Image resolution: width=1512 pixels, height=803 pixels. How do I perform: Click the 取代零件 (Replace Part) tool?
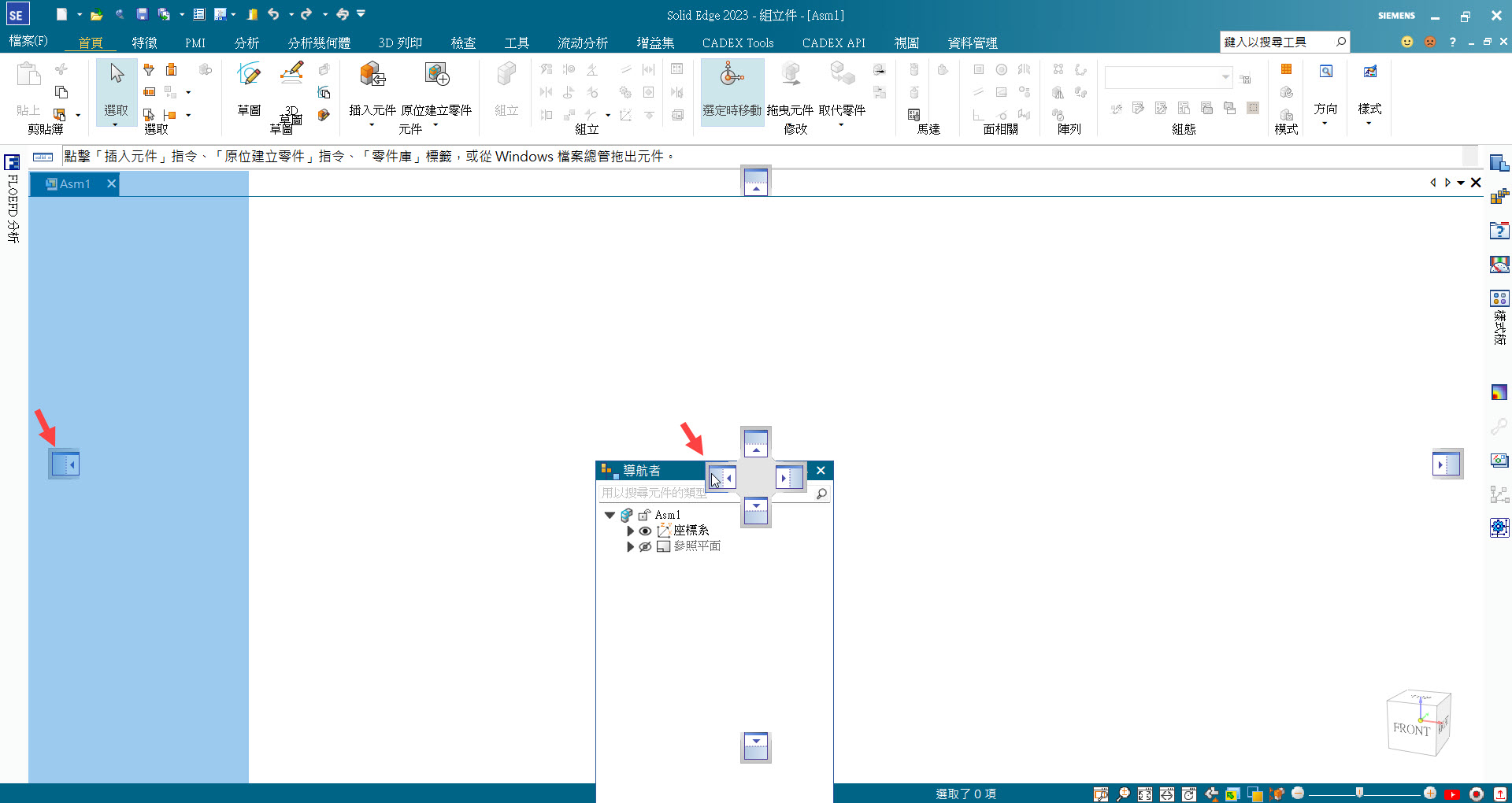click(x=842, y=88)
